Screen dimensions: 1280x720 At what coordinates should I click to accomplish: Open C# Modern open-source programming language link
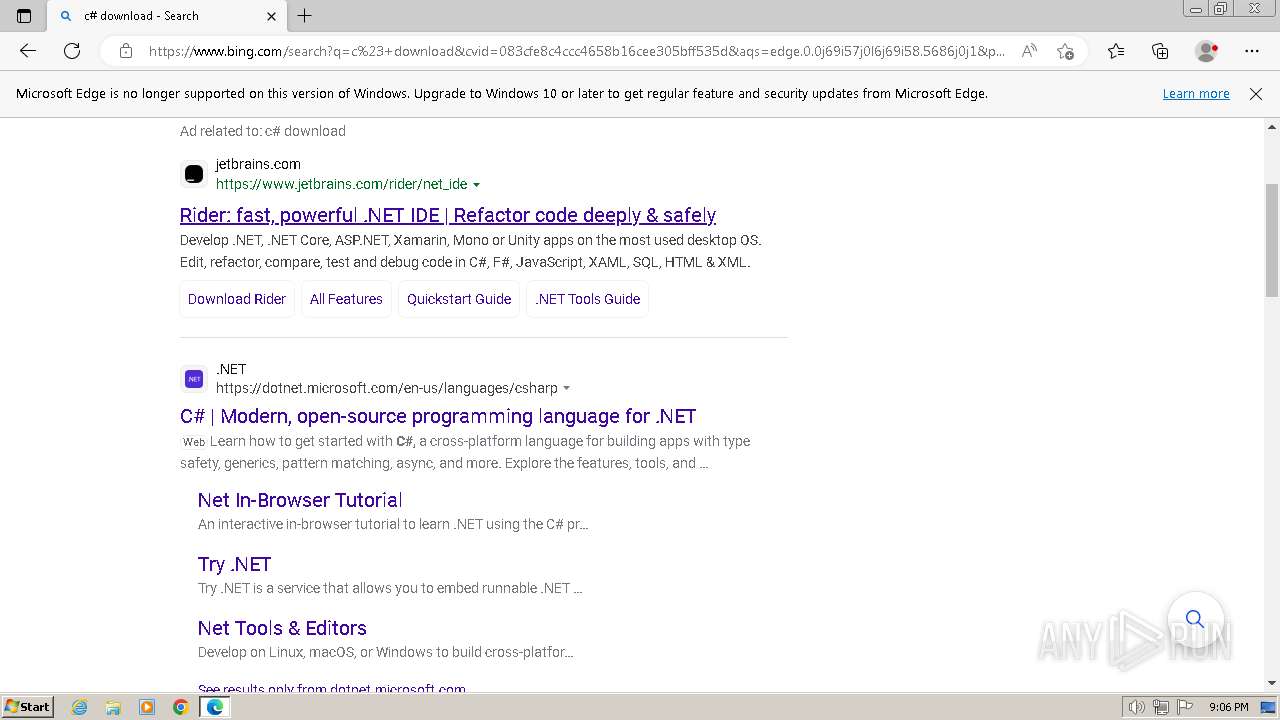pos(438,416)
